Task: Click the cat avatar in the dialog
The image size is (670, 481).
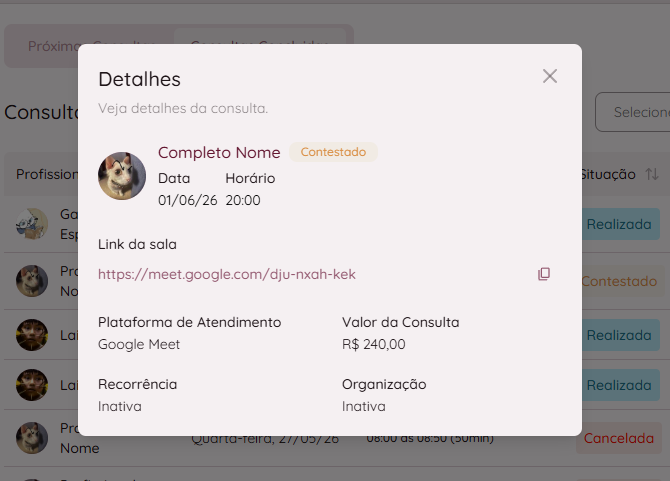Action: (122, 176)
